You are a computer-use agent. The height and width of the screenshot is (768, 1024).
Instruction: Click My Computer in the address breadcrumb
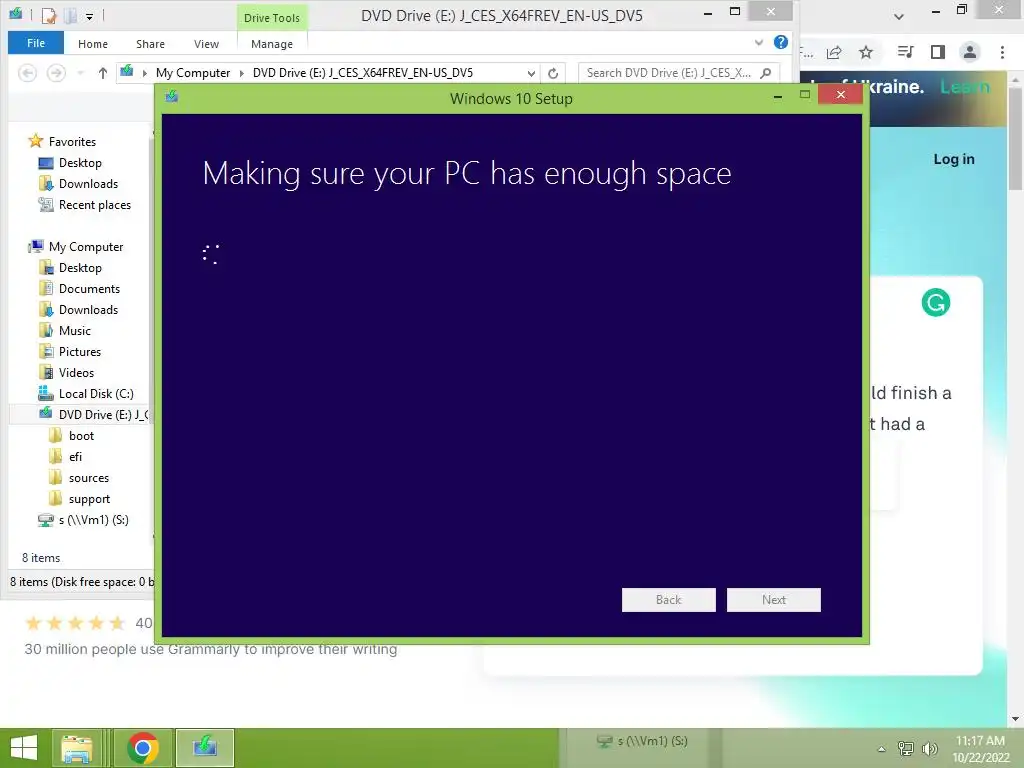point(193,73)
